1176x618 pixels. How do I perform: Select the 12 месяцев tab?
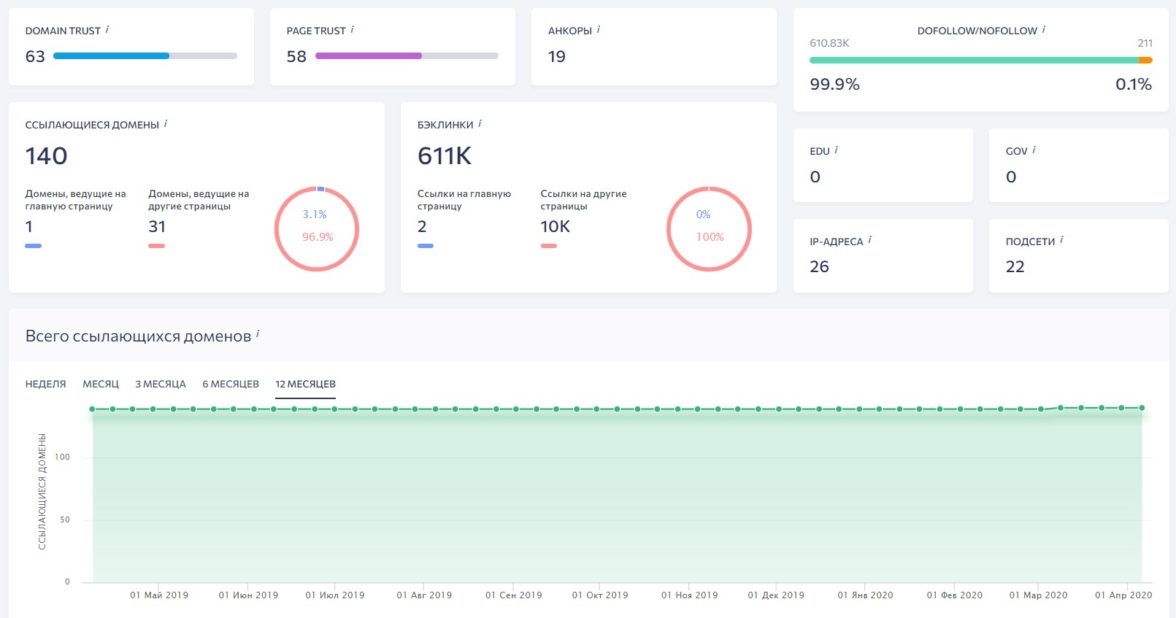305,384
